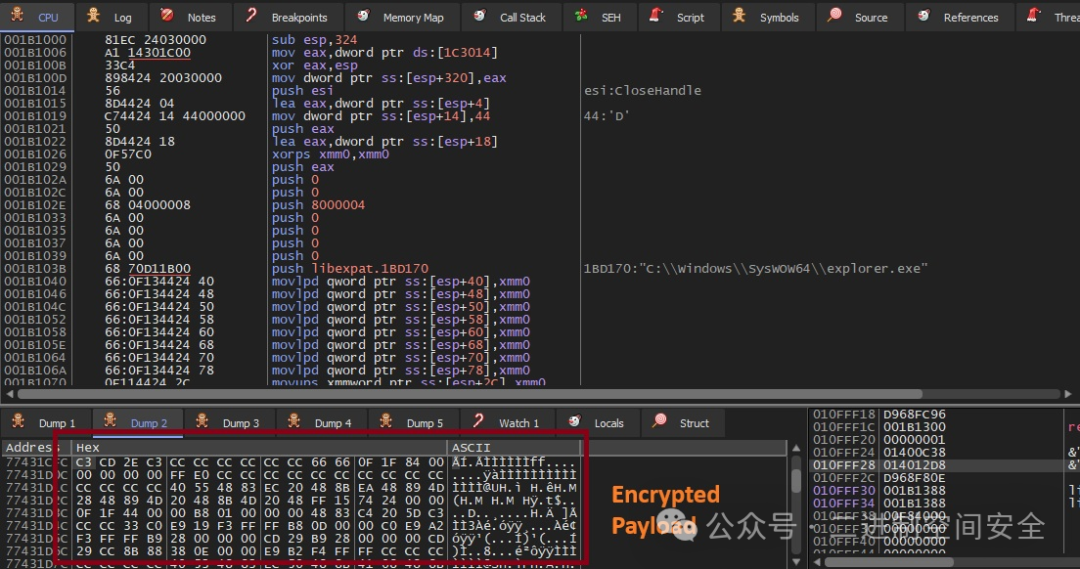
Task: Click the Dump 5 tab icon
Action: click(386, 420)
